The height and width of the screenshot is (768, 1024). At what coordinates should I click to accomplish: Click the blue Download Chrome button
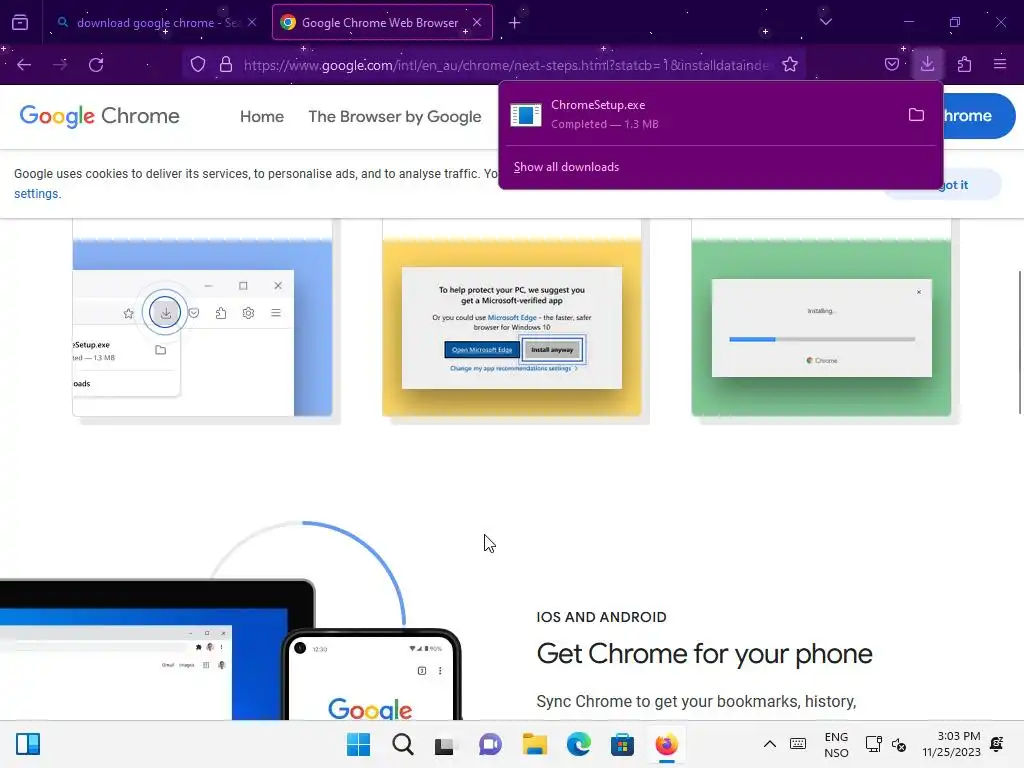coord(978,116)
